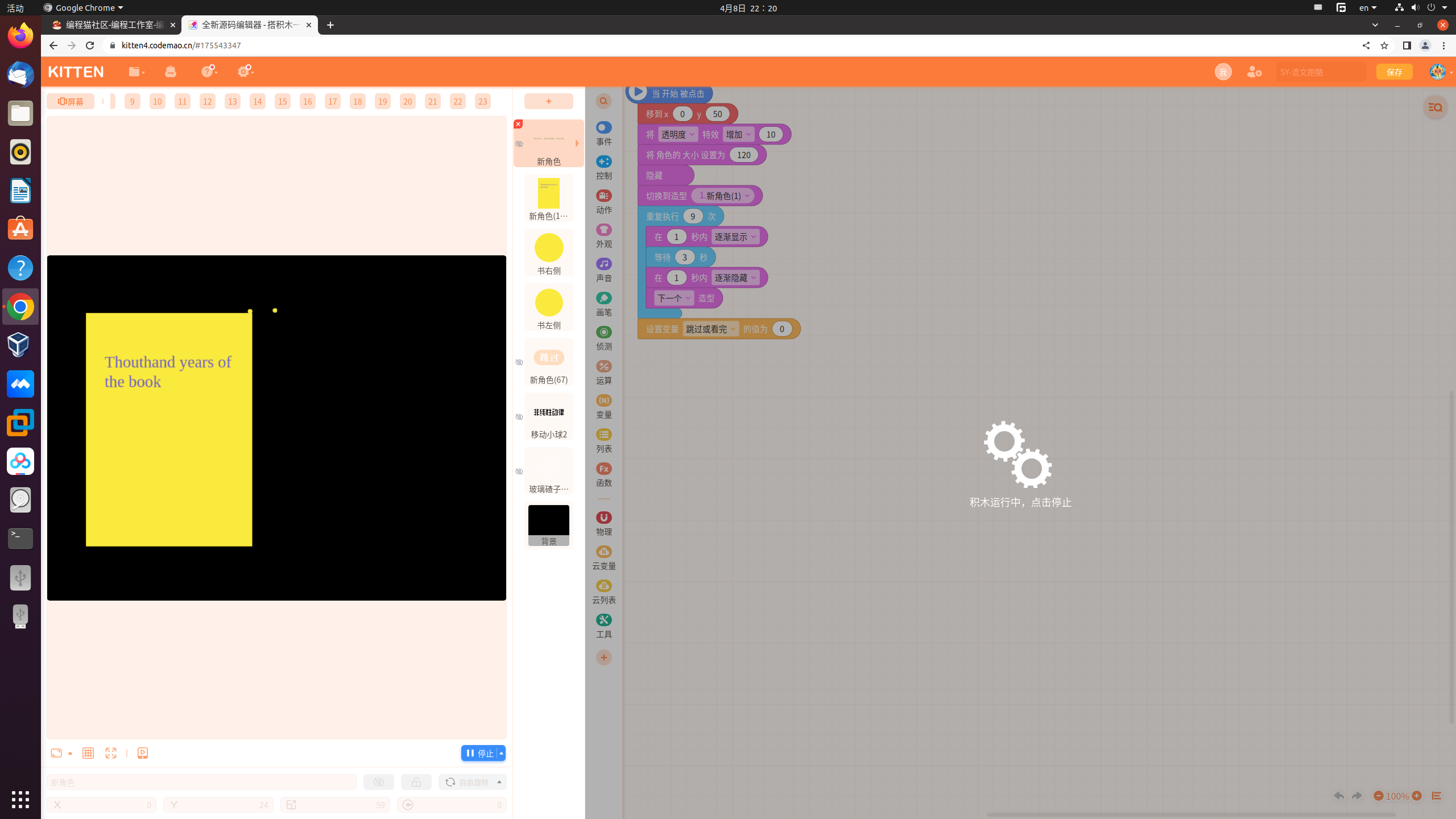Open the 工具 (Tools) block category
The height and width of the screenshot is (819, 1456).
pos(603,626)
